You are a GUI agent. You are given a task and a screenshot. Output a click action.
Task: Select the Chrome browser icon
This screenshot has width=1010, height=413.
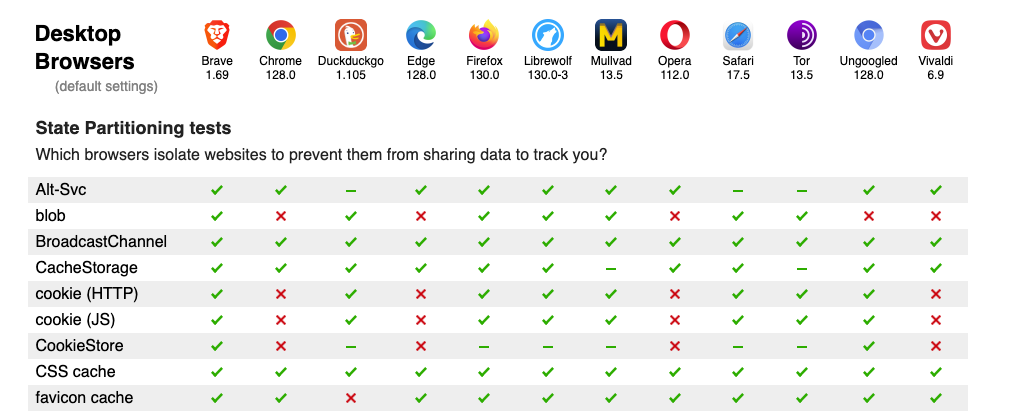click(x=281, y=36)
